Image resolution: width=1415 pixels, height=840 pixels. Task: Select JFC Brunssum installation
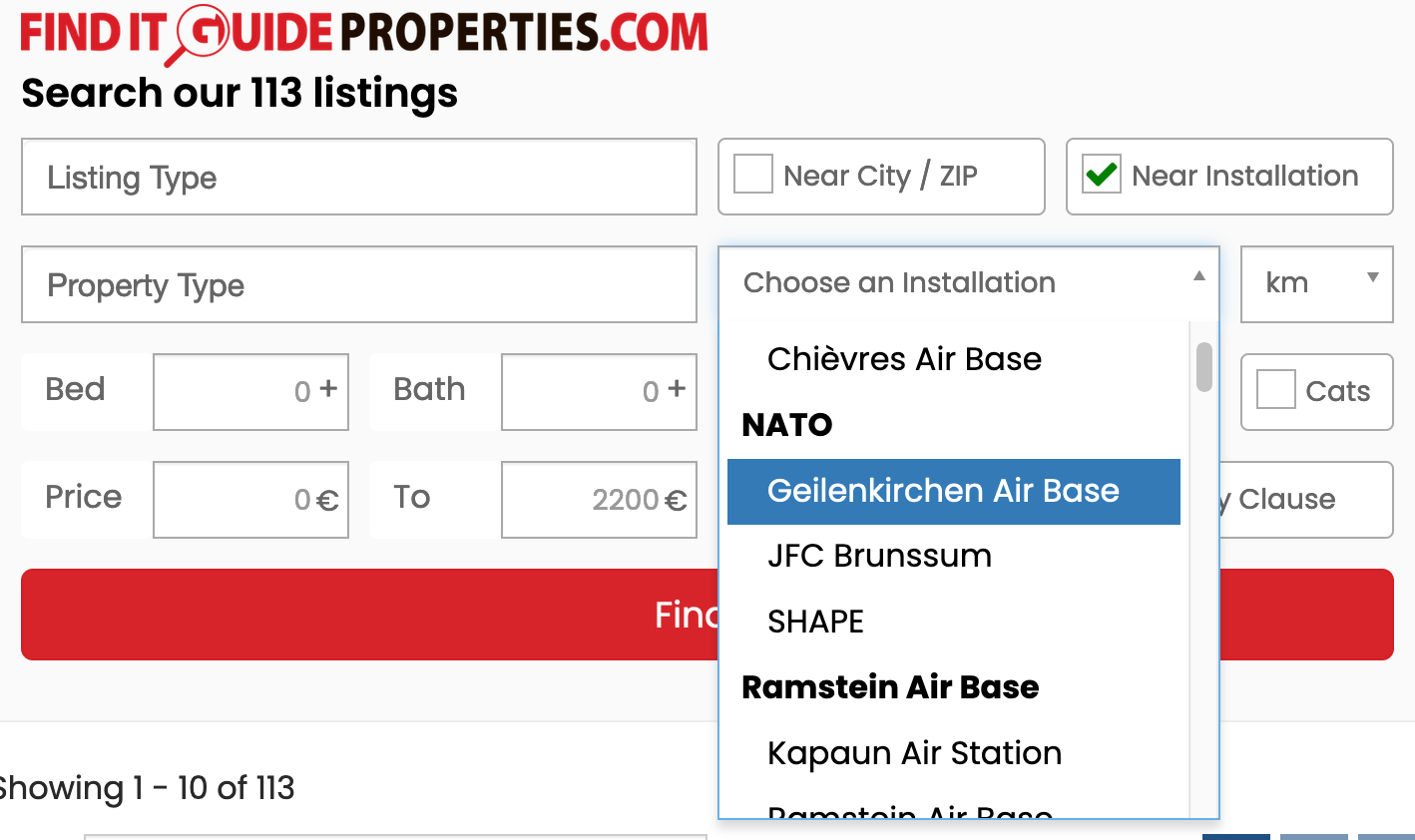(879, 556)
